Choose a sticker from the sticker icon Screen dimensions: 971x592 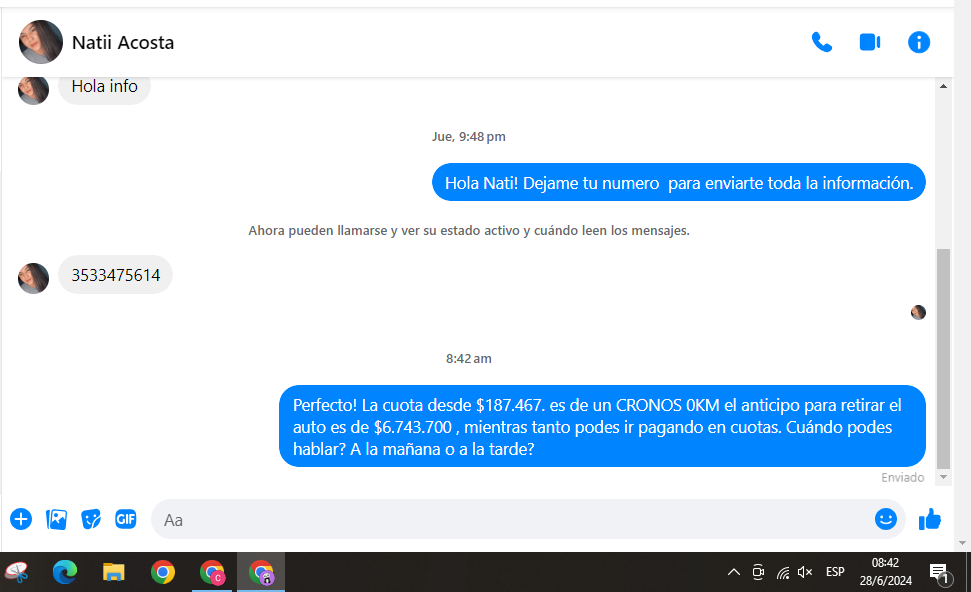click(x=91, y=519)
